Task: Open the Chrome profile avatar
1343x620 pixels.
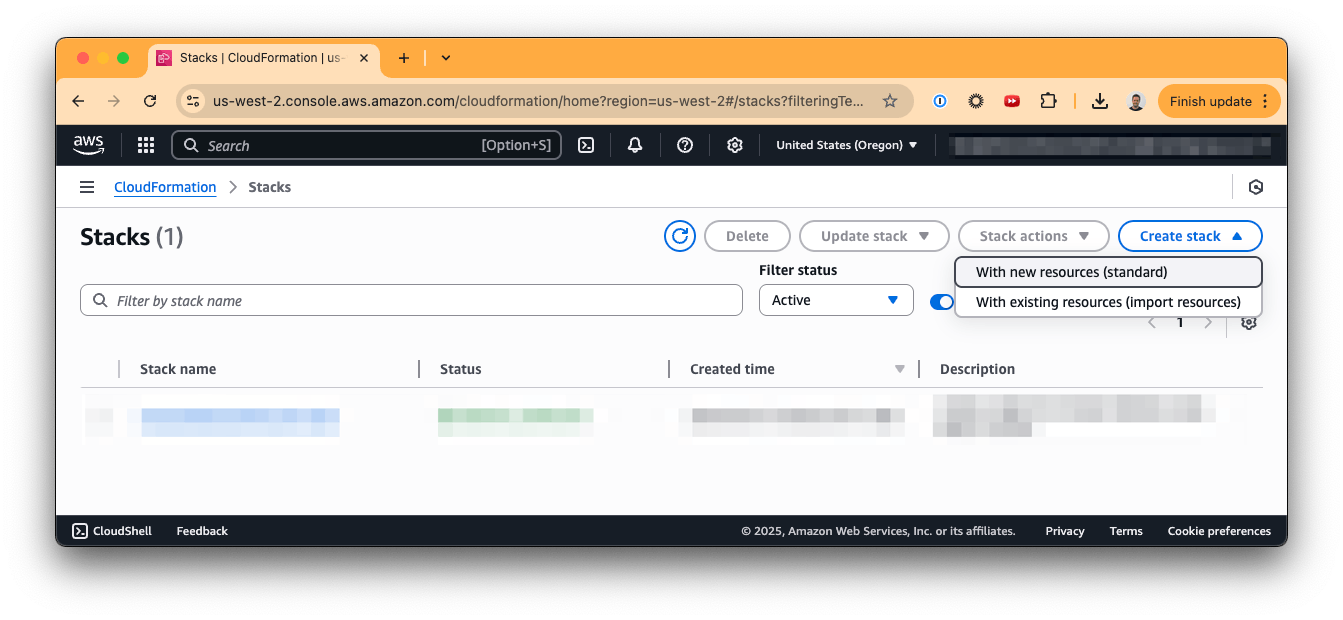Action: pos(1135,101)
